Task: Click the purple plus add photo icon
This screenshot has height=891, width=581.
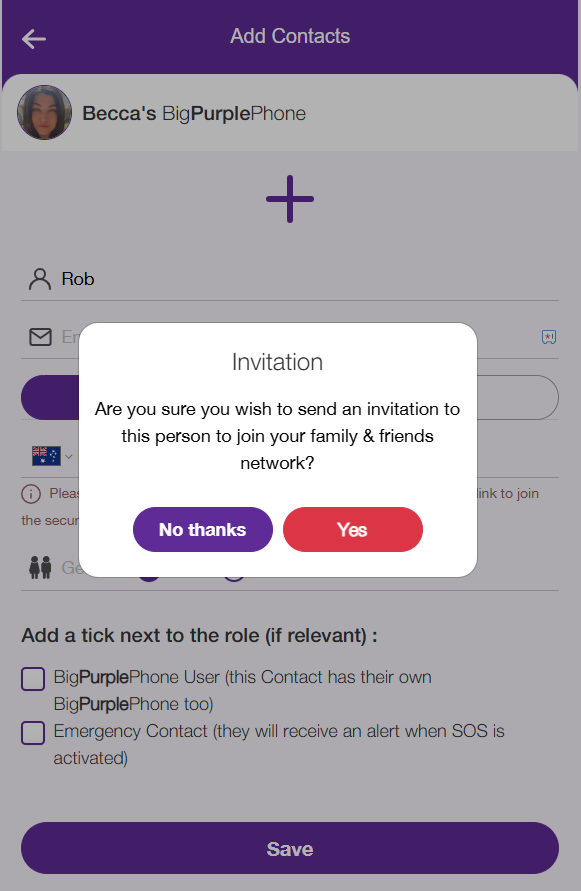Action: (290, 199)
